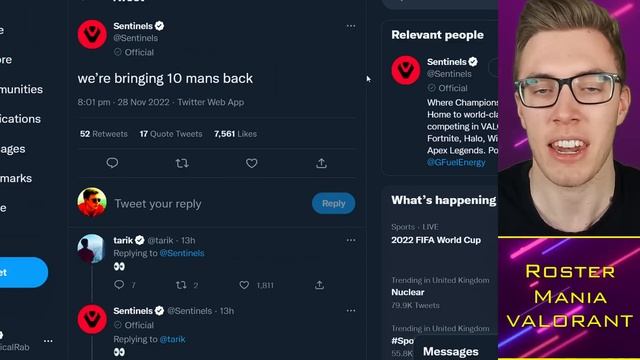
Task: Retweet the Sentinels main tweet
Action: [182, 163]
